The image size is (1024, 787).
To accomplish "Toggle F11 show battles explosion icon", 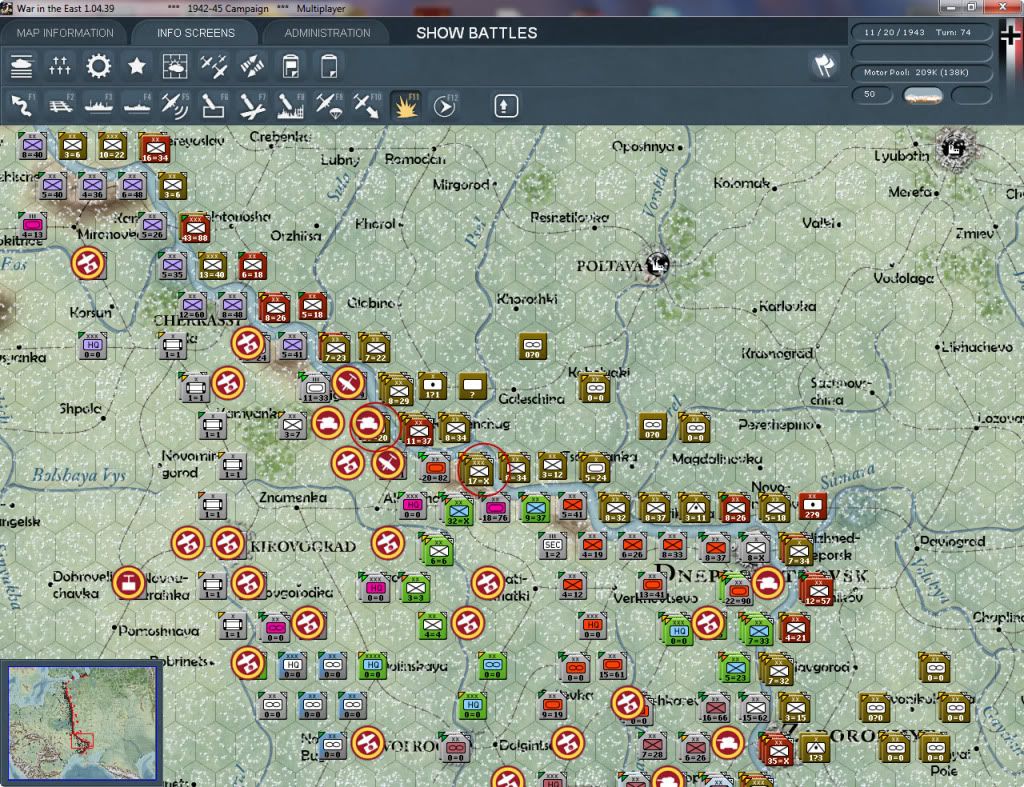I will tap(406, 106).
